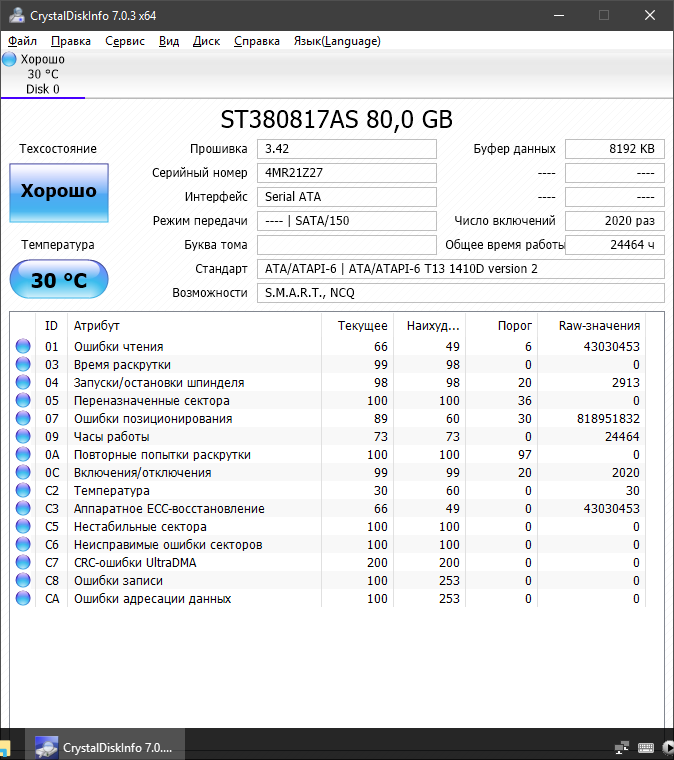Open the Правка menu
The height and width of the screenshot is (760, 674).
click(71, 41)
